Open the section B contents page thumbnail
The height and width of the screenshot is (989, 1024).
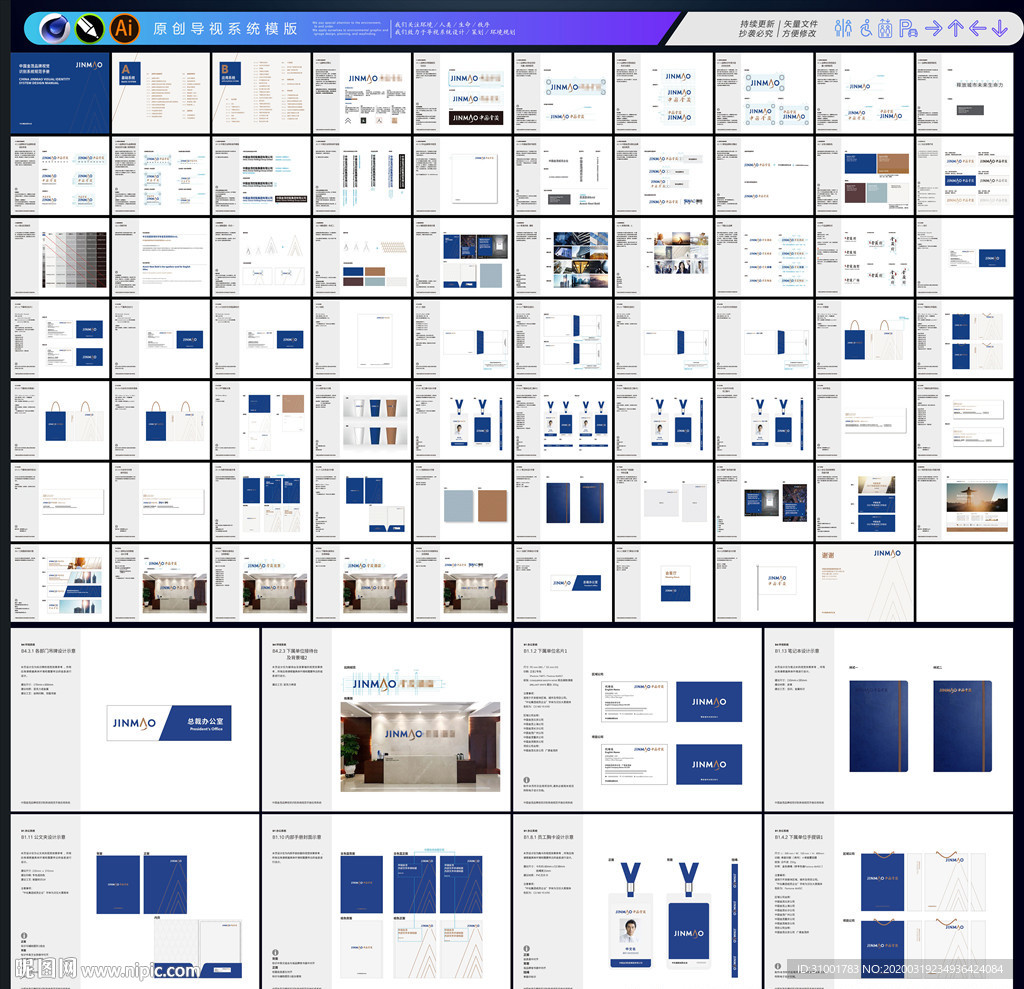[261, 92]
